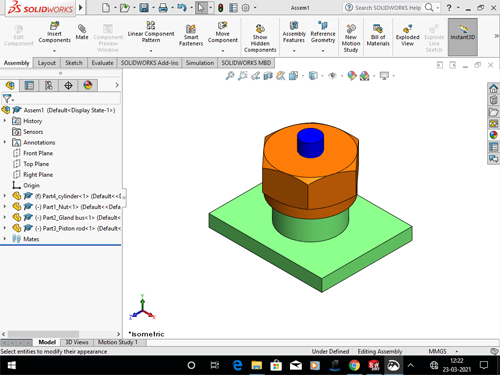The image size is (500, 375).
Task: Expand History tree node
Action: (5, 121)
